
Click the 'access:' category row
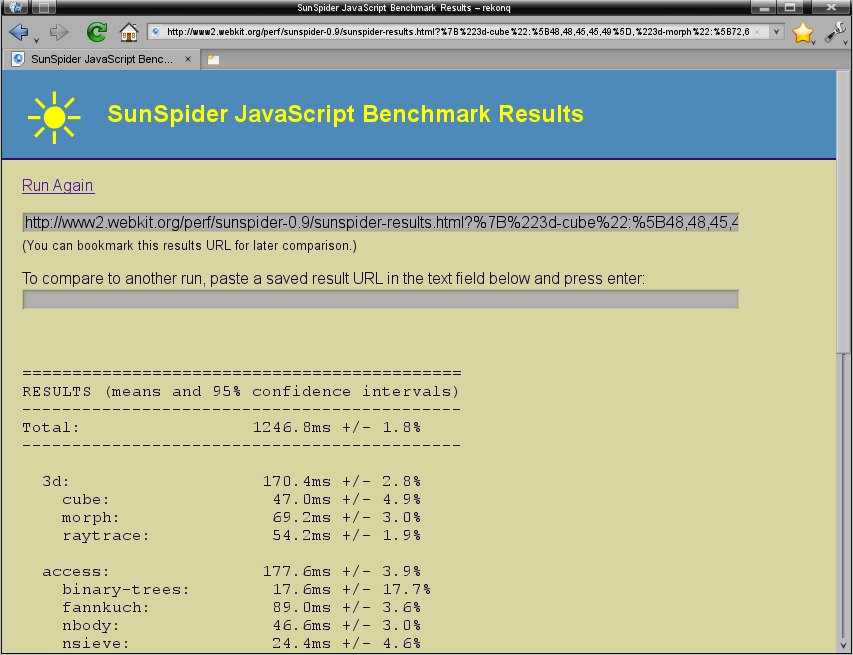click(x=231, y=571)
